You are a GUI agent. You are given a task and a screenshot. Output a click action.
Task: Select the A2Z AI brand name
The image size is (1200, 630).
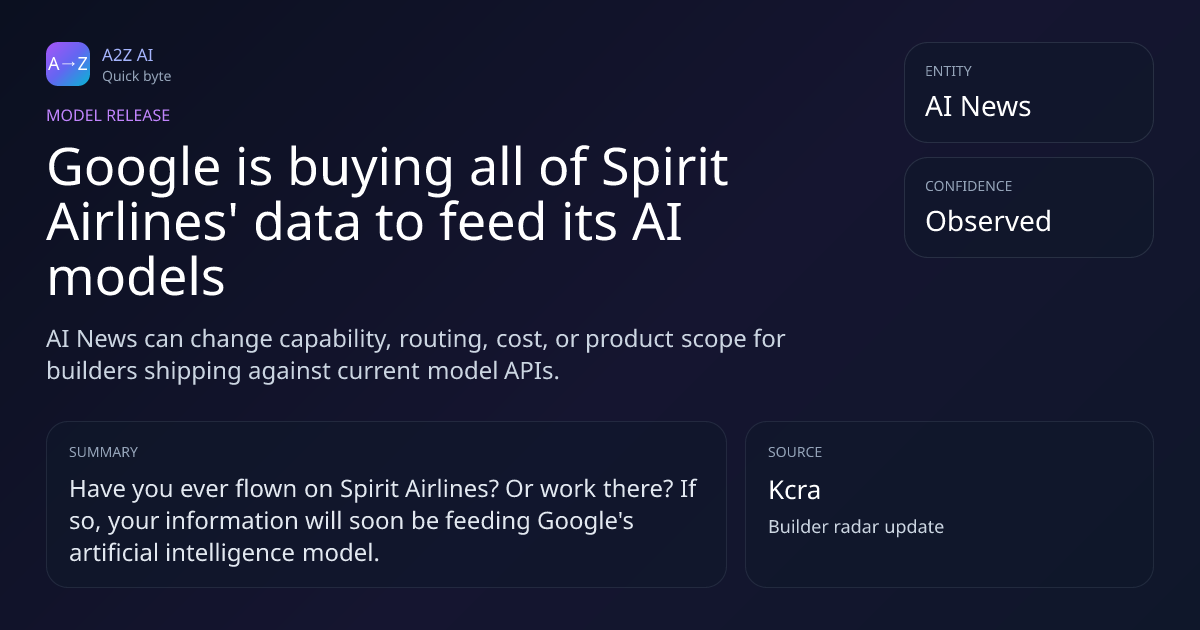coord(128,55)
